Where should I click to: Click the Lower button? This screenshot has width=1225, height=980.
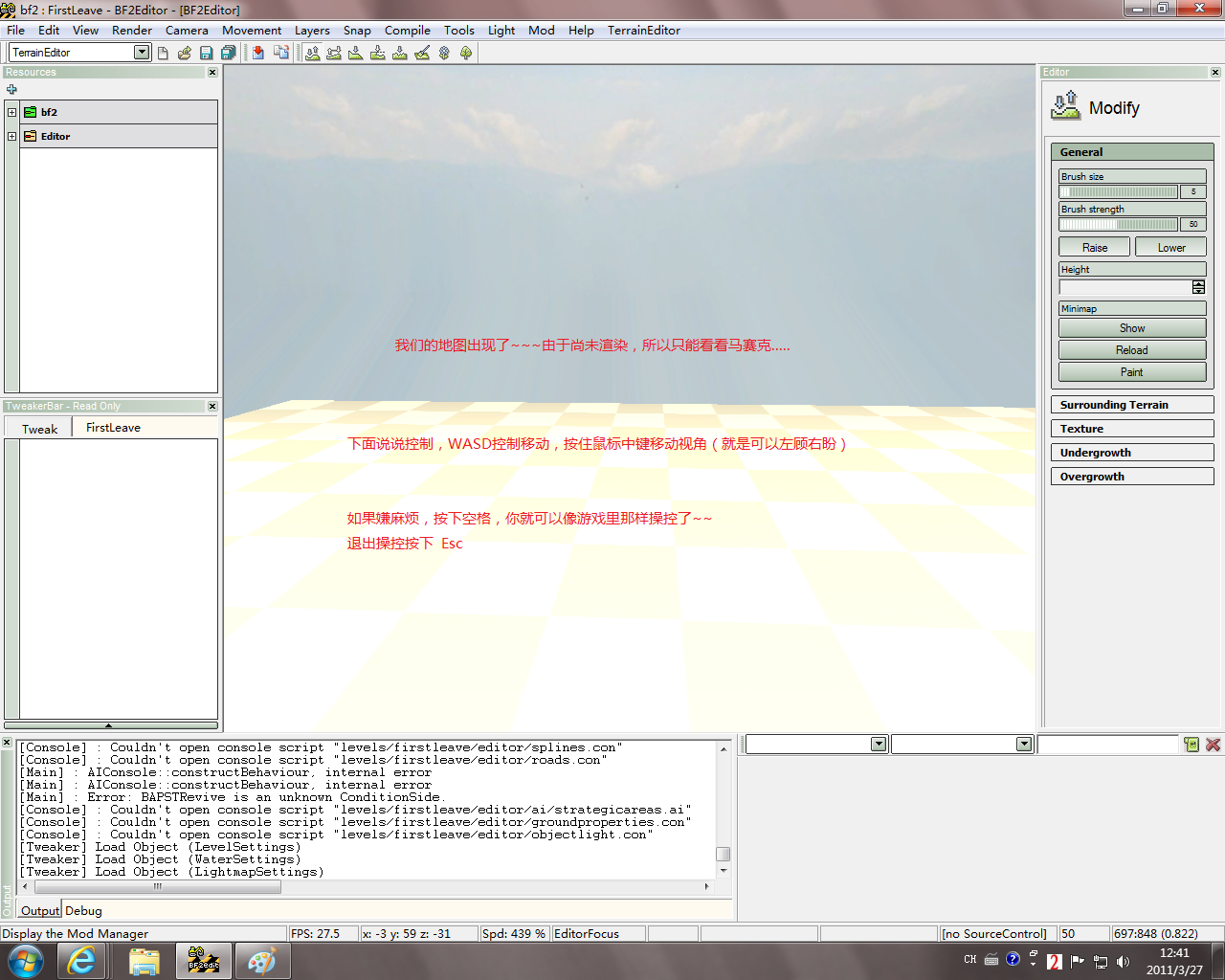[x=1171, y=247]
